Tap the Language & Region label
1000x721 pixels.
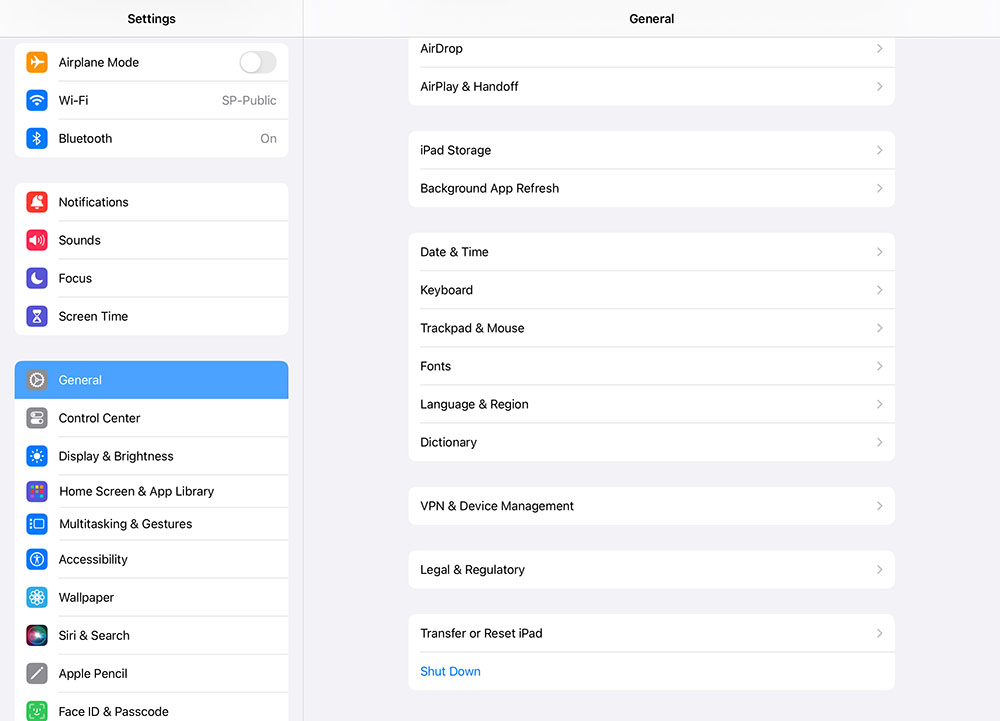(474, 404)
